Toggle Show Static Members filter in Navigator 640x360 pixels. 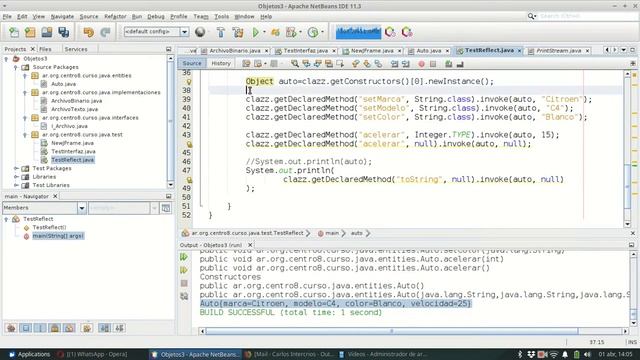point(40,328)
